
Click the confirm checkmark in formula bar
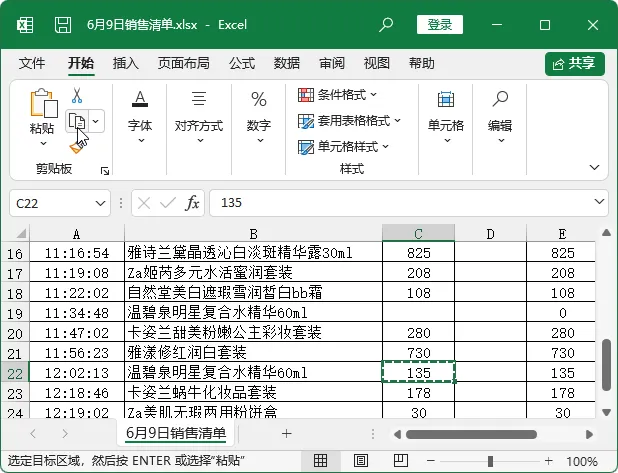[x=168, y=203]
